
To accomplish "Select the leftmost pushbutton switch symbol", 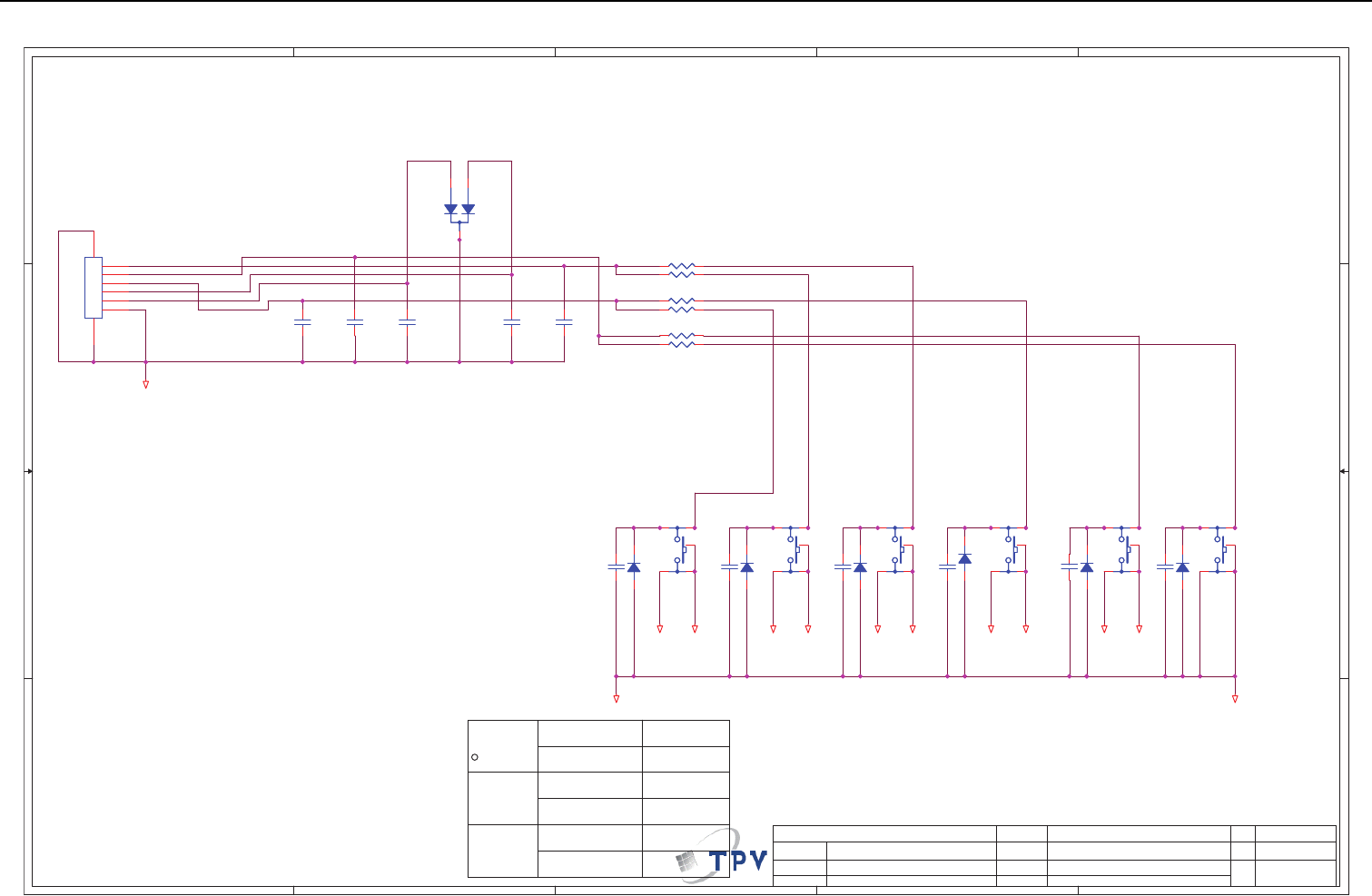I will 681,550.
